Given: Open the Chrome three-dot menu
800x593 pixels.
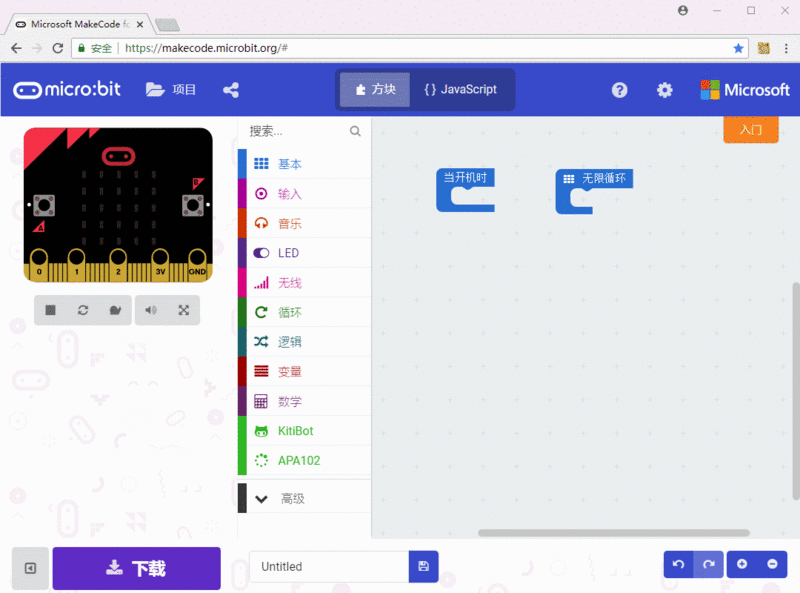Looking at the screenshot, I should coord(786,48).
